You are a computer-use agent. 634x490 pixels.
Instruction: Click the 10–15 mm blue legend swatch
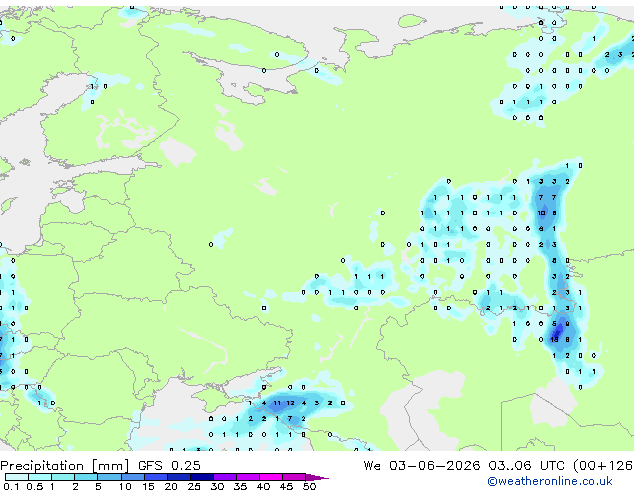132,477
